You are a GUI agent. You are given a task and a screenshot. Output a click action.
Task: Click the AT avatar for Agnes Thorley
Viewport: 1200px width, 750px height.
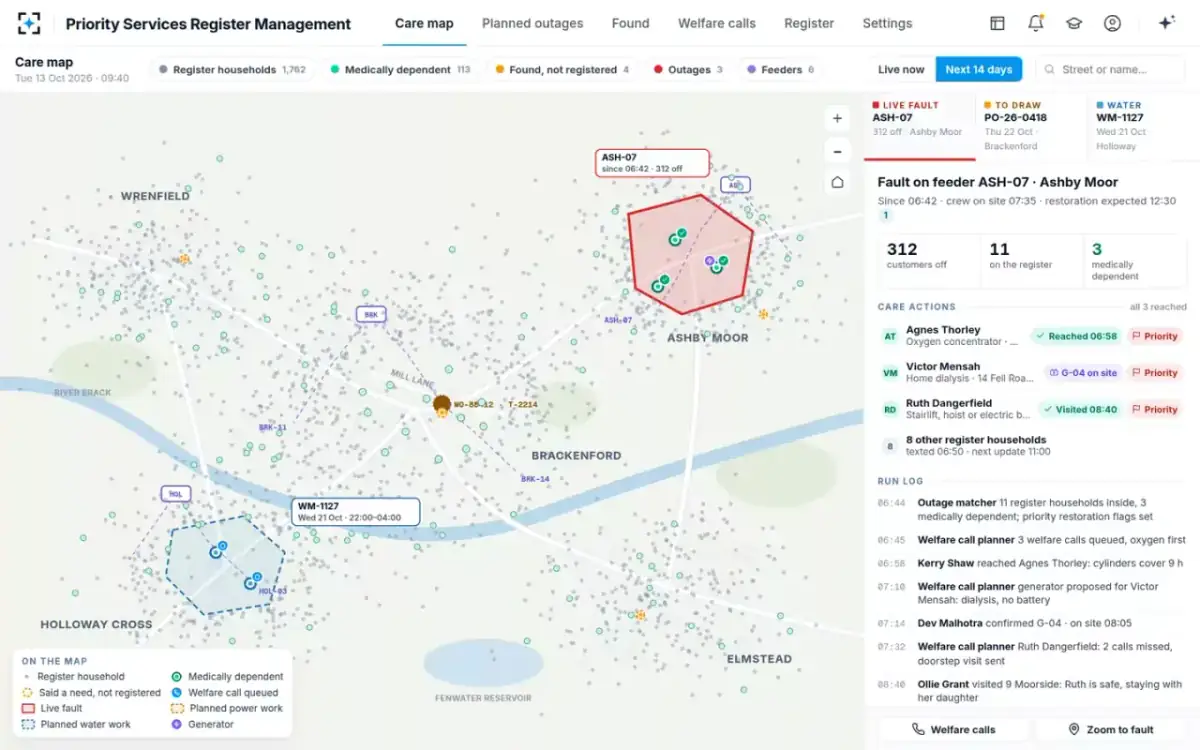[889, 337]
